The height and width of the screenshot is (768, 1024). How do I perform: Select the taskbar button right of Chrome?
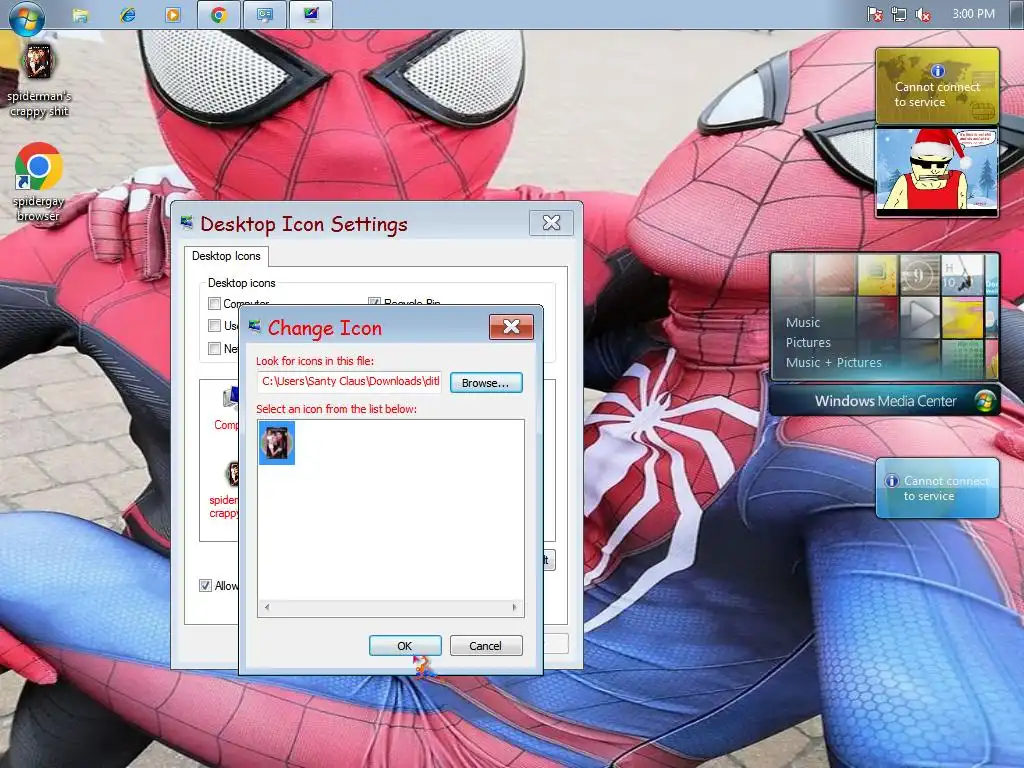264,14
